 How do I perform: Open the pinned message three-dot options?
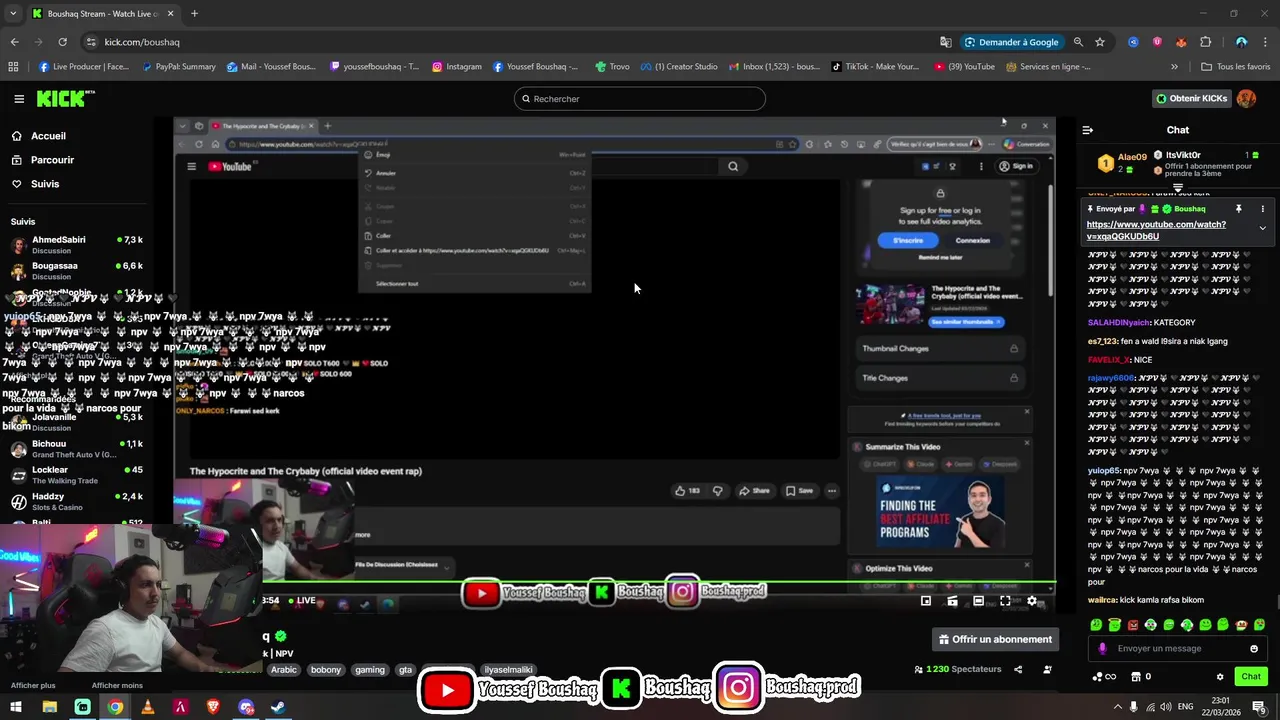click(x=1262, y=209)
